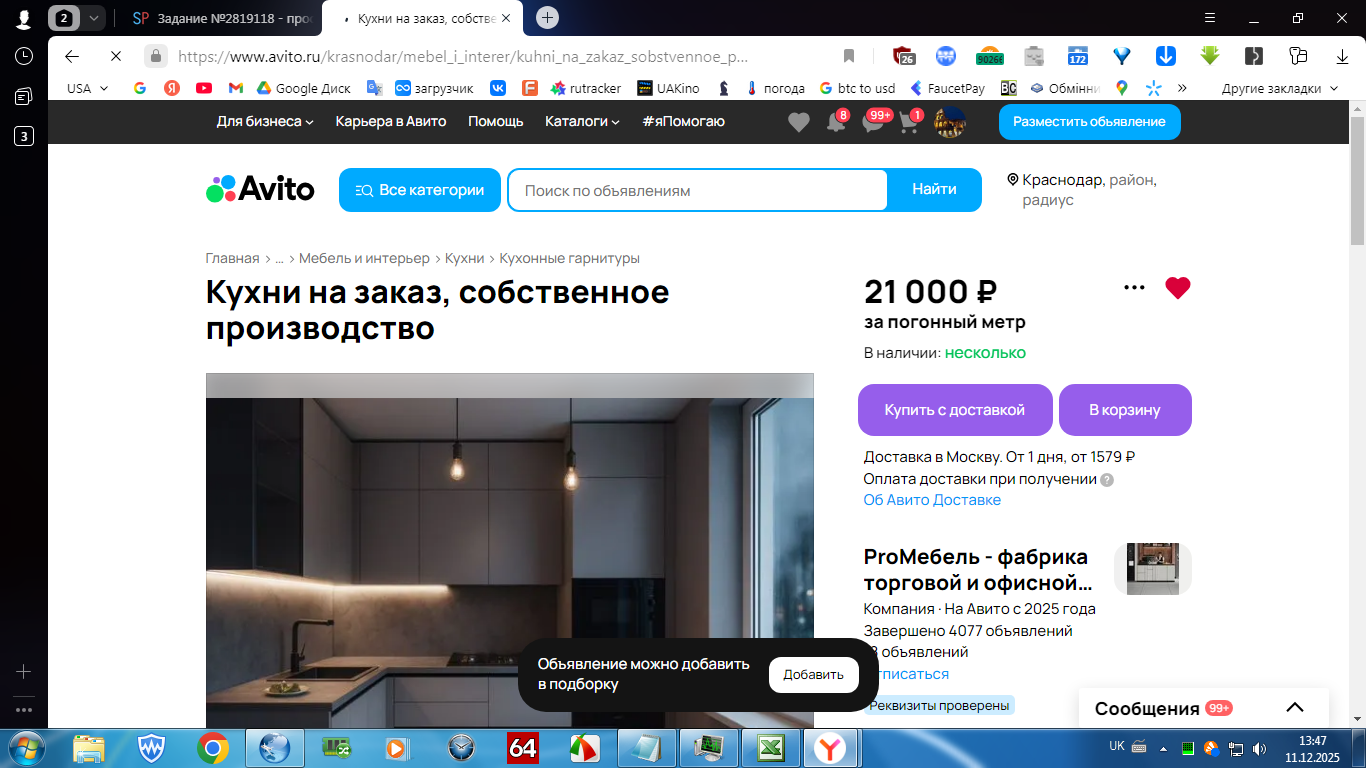1366x768 pixels.
Task: Open #яПомогаю link
Action: (683, 121)
